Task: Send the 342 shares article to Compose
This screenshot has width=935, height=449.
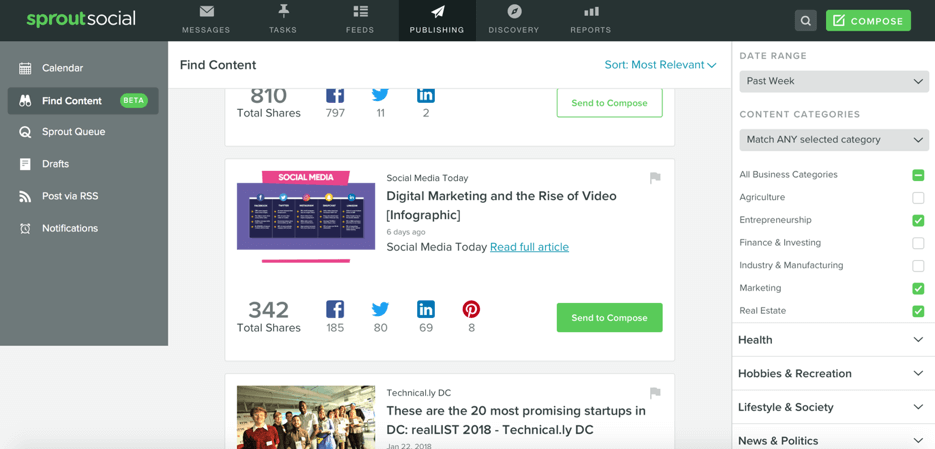Action: coord(609,318)
